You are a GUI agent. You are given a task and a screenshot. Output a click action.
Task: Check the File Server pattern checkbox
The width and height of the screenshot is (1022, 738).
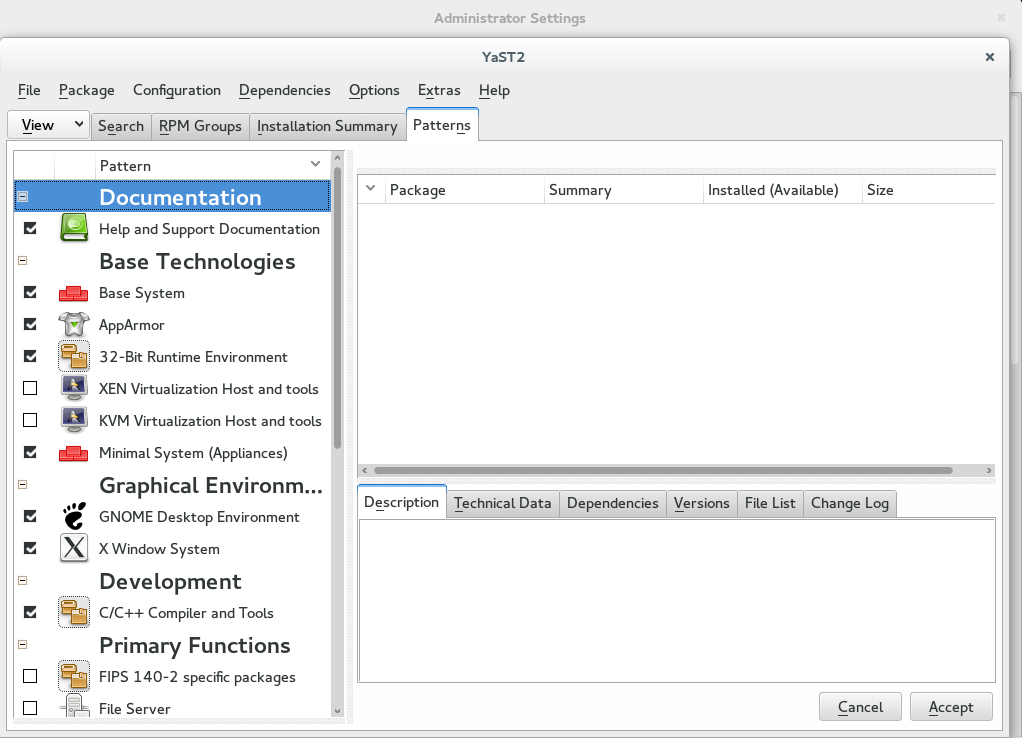click(x=29, y=708)
